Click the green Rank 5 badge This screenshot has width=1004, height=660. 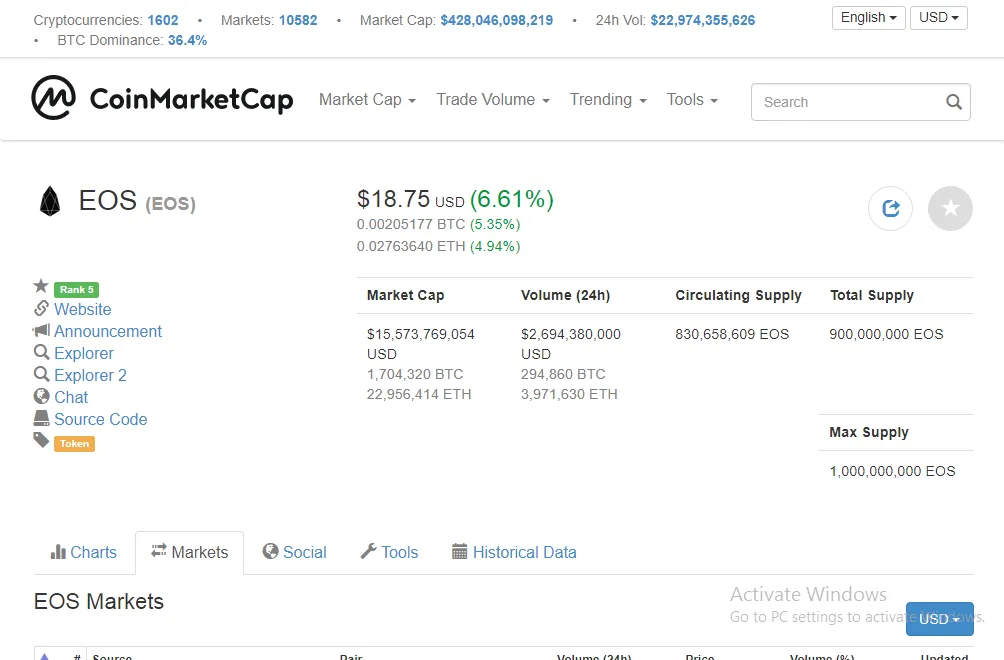click(x=76, y=289)
